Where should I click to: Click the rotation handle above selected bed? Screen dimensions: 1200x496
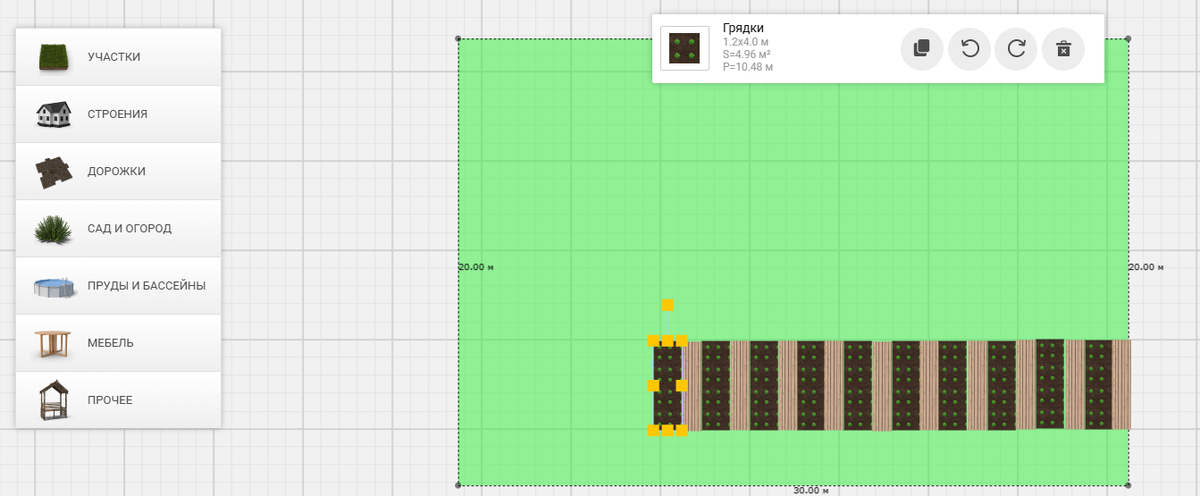pos(667,305)
